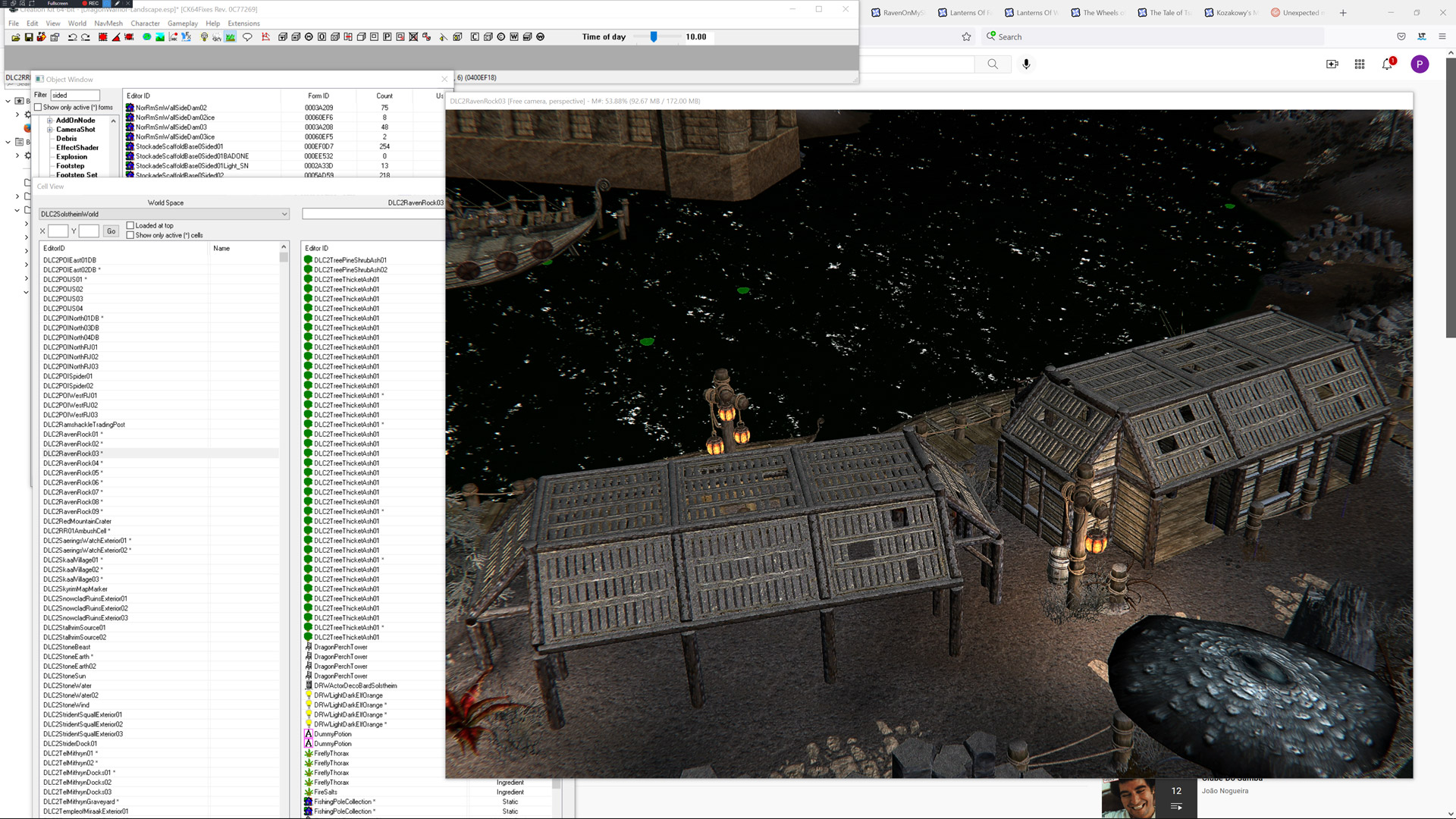Enable Show only active forms checkbox
This screenshot has height=819, width=1456.
[39, 108]
